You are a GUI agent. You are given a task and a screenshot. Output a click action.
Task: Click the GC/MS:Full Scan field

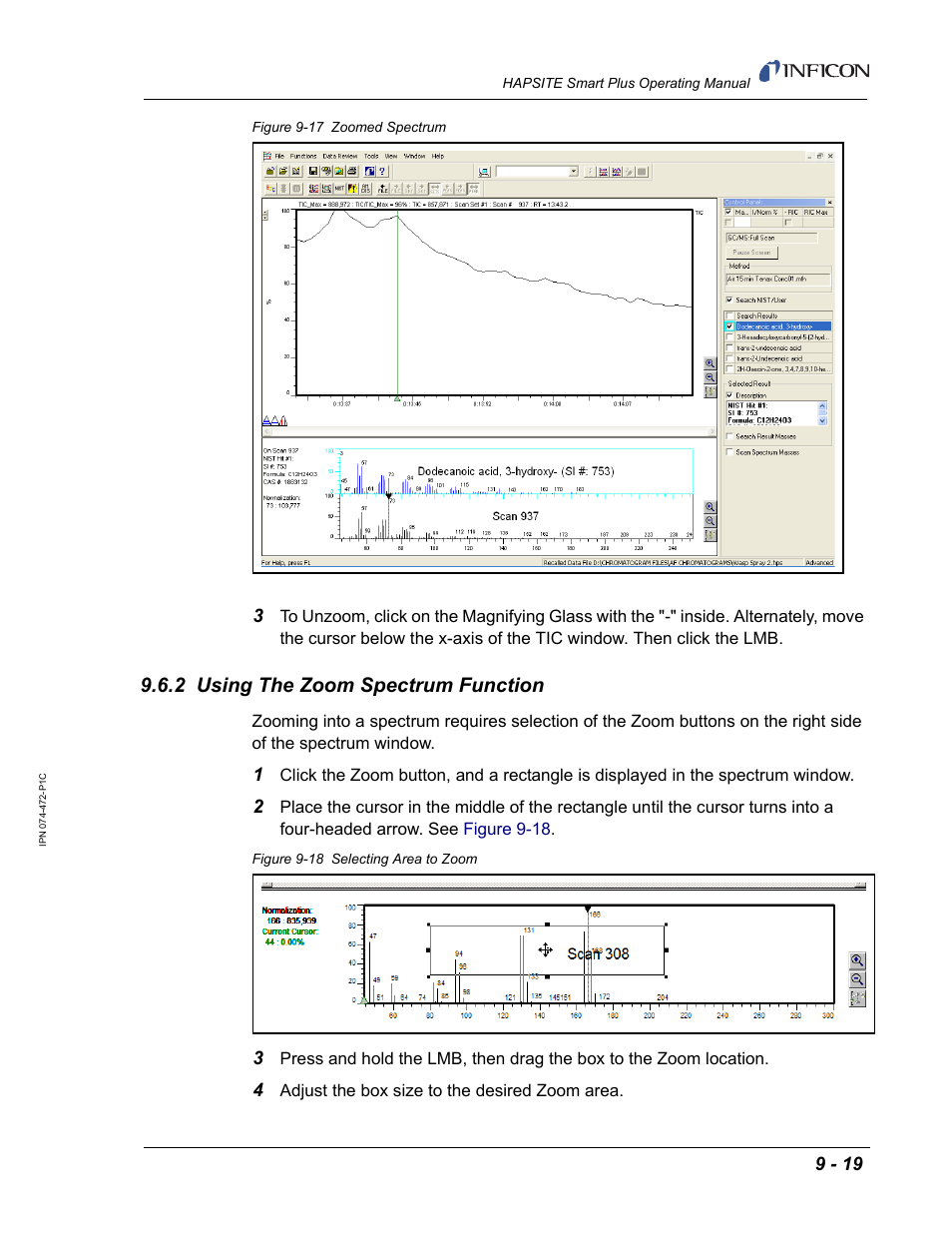coord(771,238)
